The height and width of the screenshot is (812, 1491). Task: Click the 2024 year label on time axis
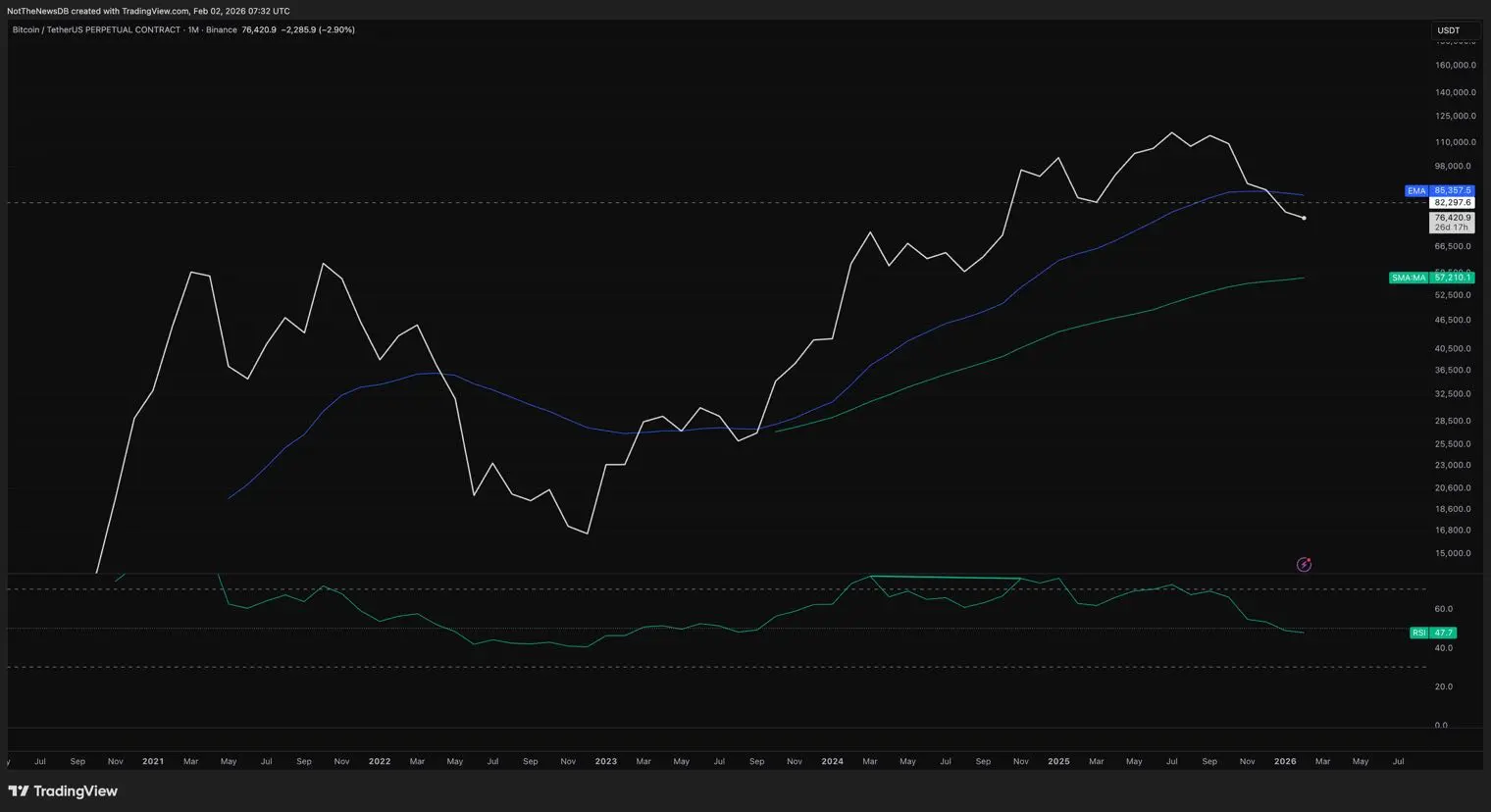click(832, 762)
